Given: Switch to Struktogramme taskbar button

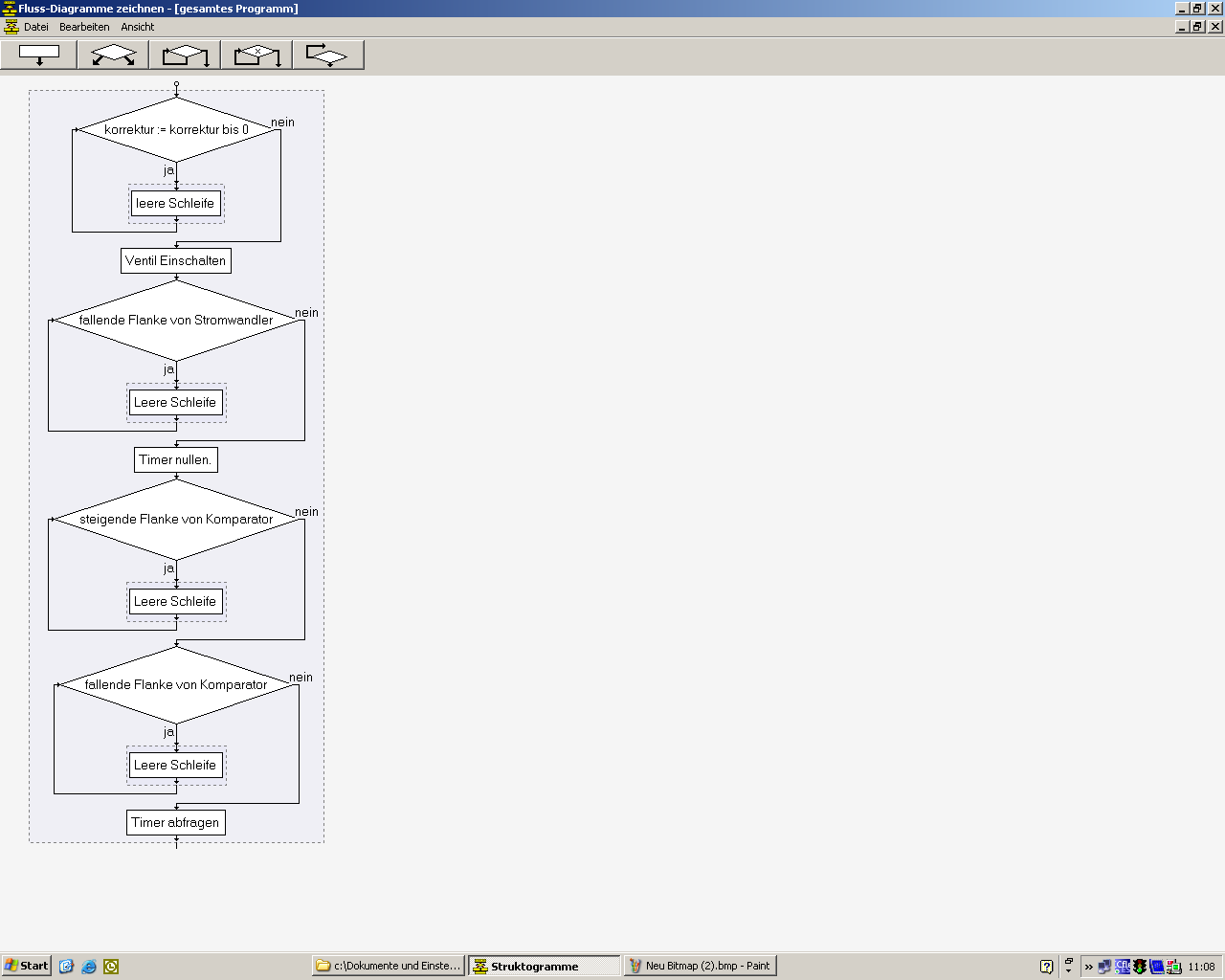Looking at the screenshot, I should tap(545, 966).
